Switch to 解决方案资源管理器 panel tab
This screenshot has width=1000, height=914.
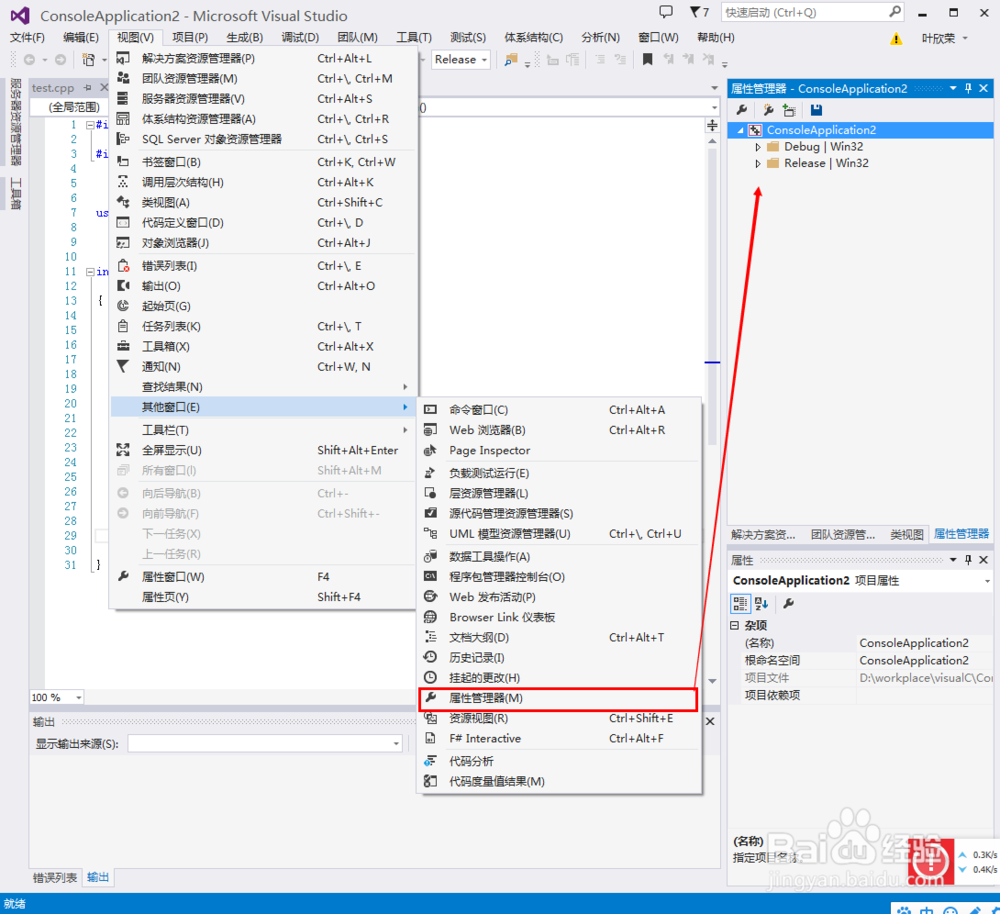pos(763,534)
